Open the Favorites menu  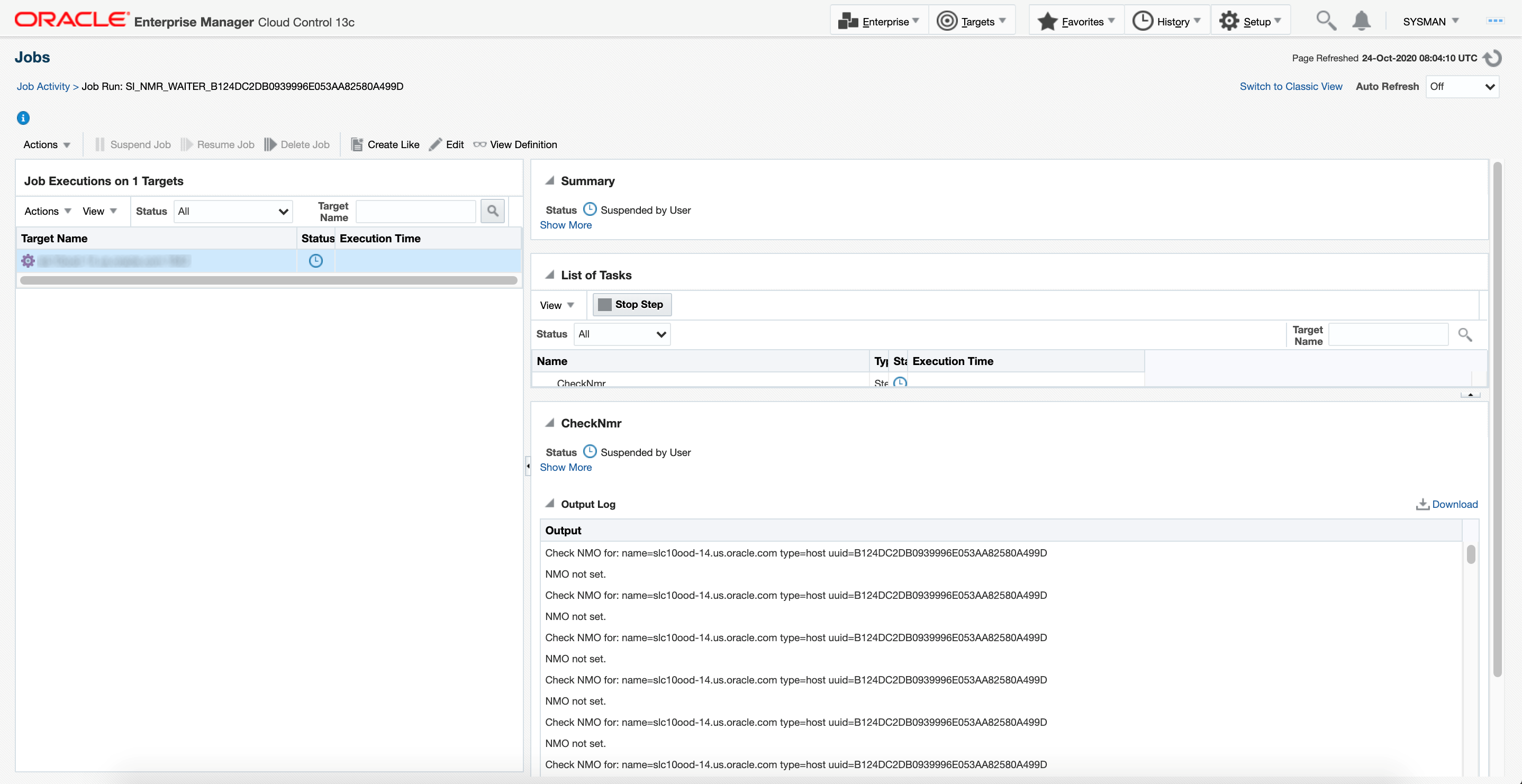1076,21
